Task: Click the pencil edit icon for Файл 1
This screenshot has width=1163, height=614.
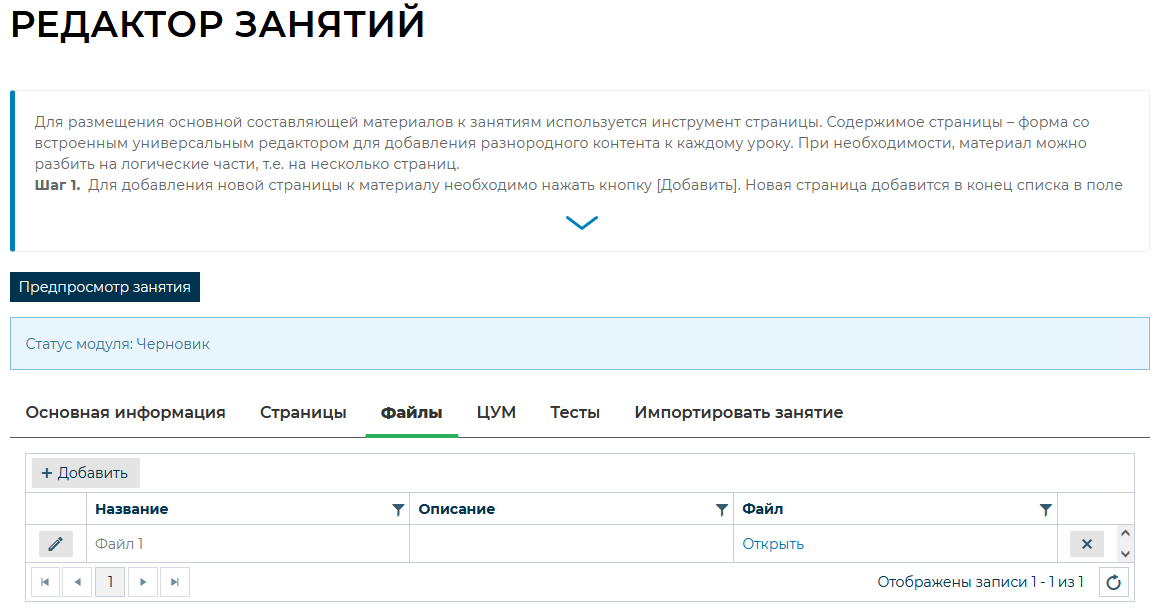Action: click(x=56, y=544)
